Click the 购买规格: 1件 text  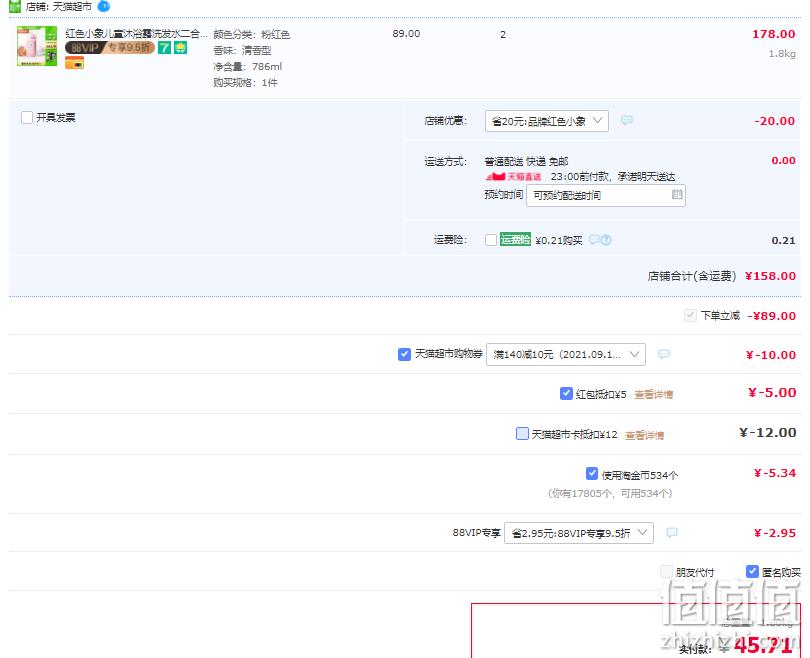[245, 82]
